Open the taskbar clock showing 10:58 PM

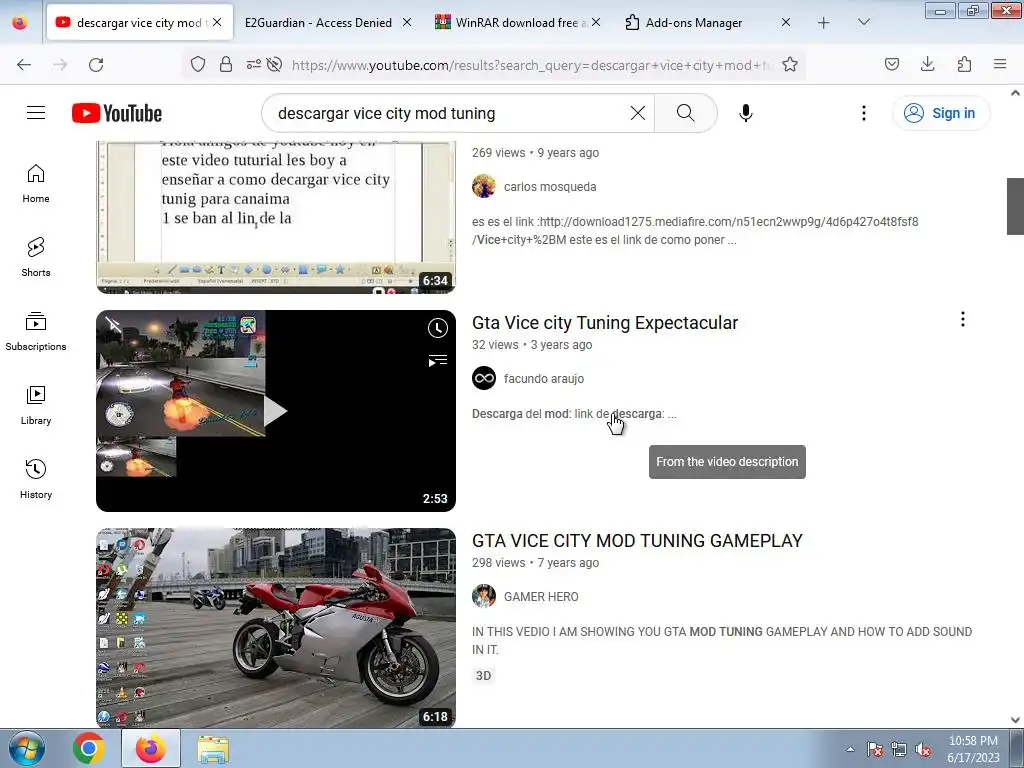tap(973, 749)
